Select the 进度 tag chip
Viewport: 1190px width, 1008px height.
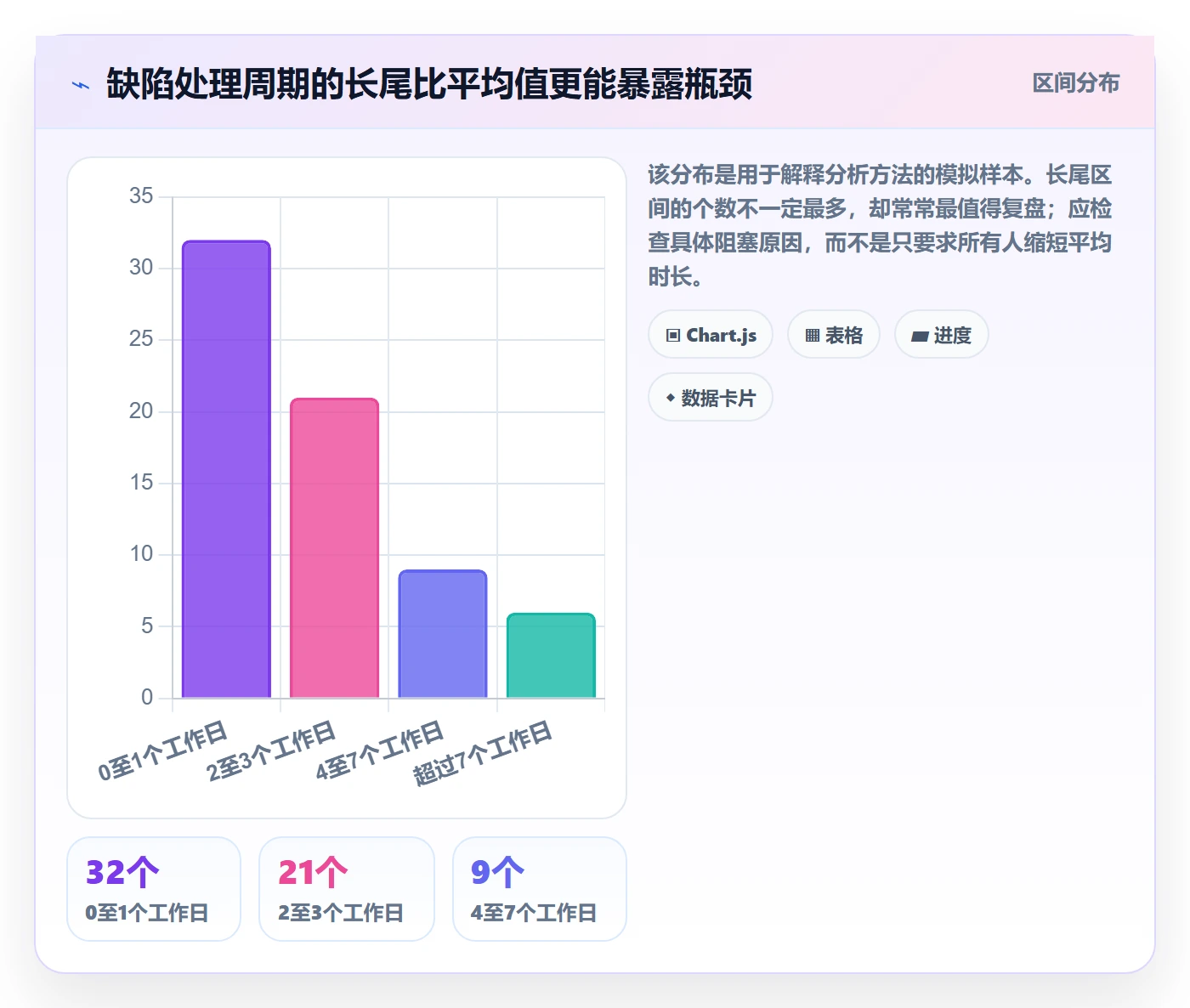941,335
